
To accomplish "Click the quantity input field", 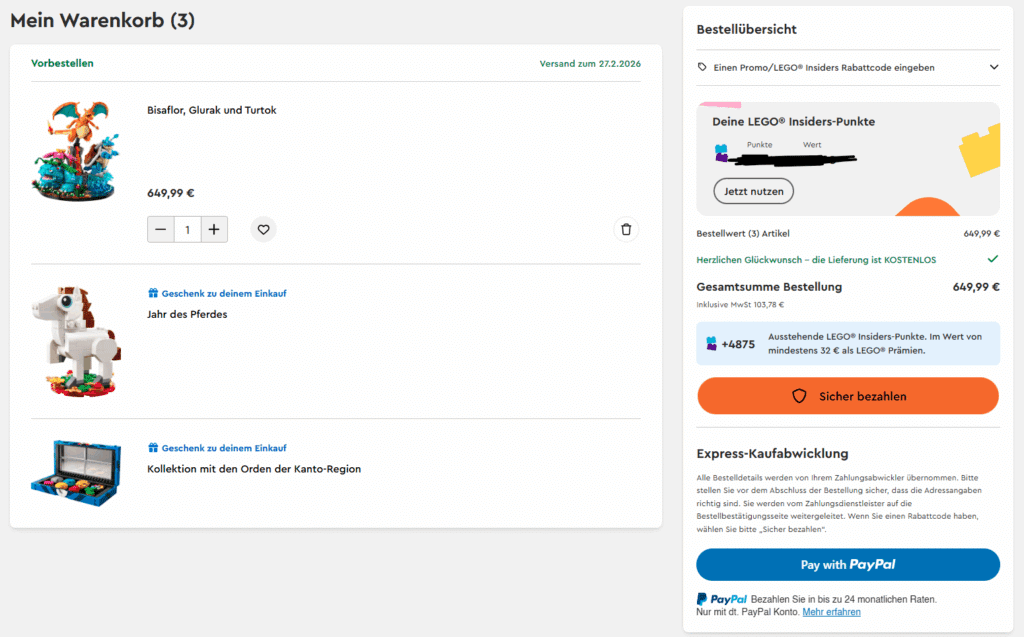I will tap(187, 229).
